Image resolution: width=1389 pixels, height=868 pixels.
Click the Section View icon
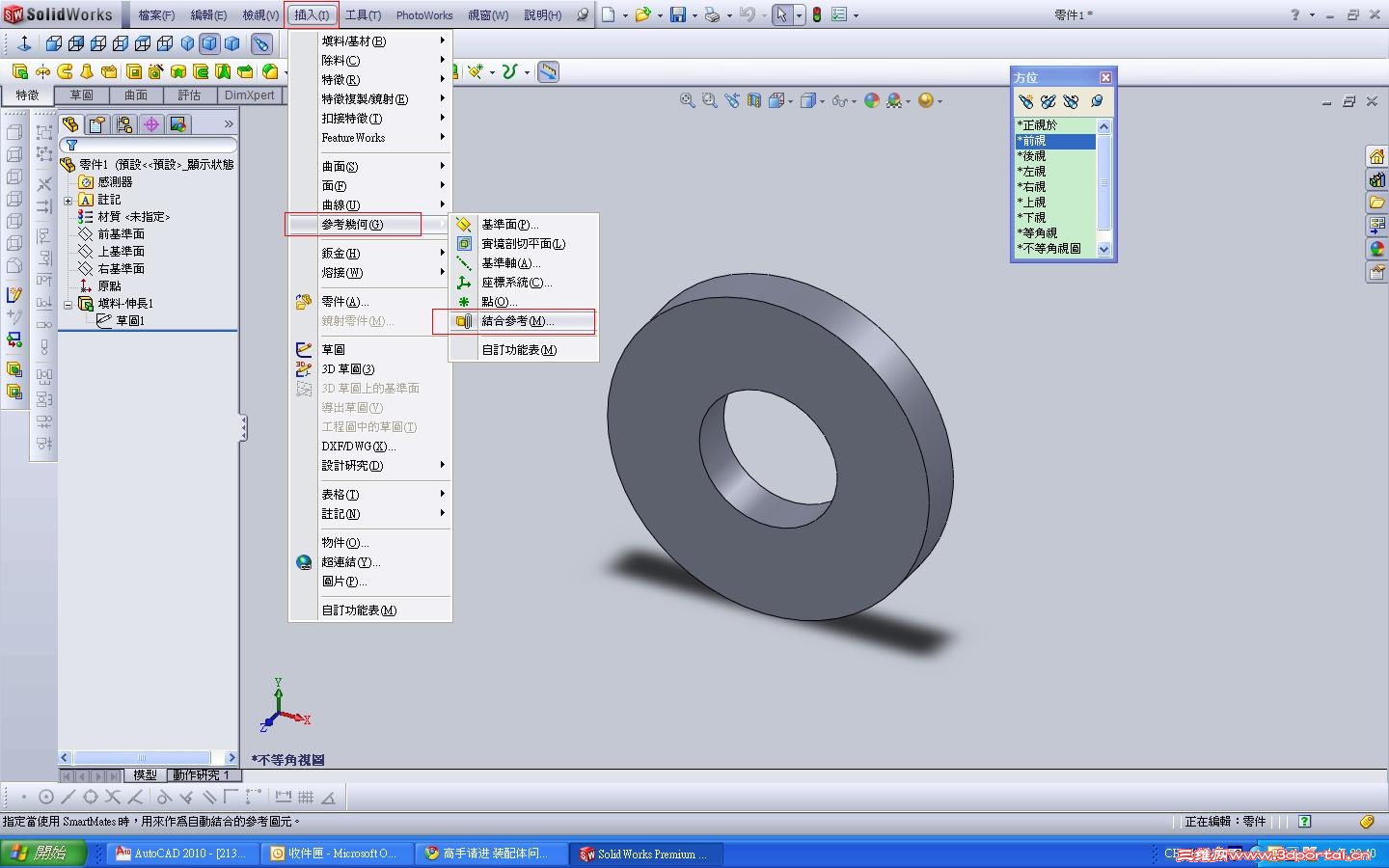(754, 100)
